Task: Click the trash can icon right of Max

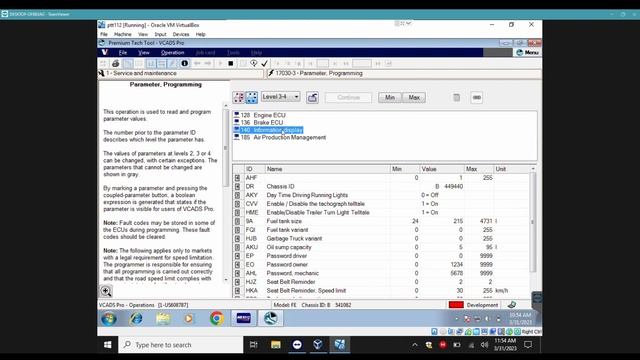Action: tap(456, 97)
